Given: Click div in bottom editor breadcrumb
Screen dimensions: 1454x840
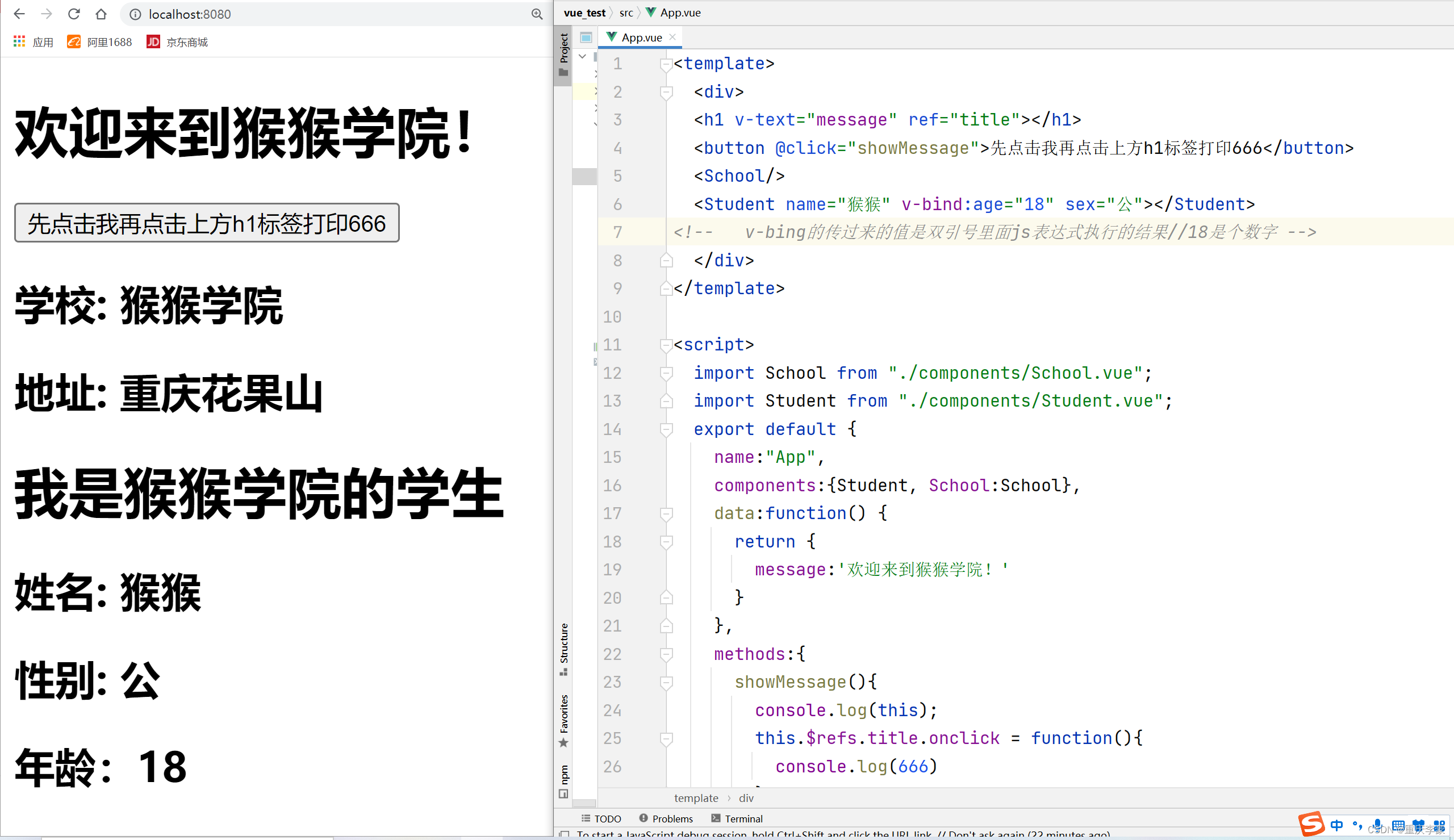Looking at the screenshot, I should (746, 798).
